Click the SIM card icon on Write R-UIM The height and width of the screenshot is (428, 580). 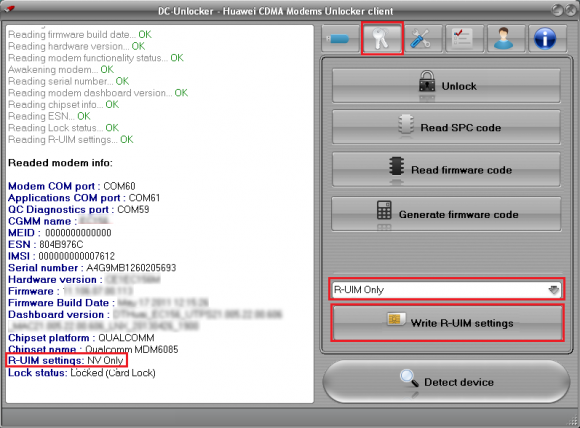point(395,320)
